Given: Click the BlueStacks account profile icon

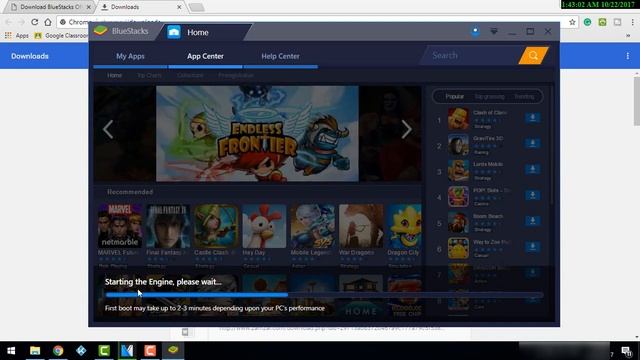Looking at the screenshot, I should [476, 31].
